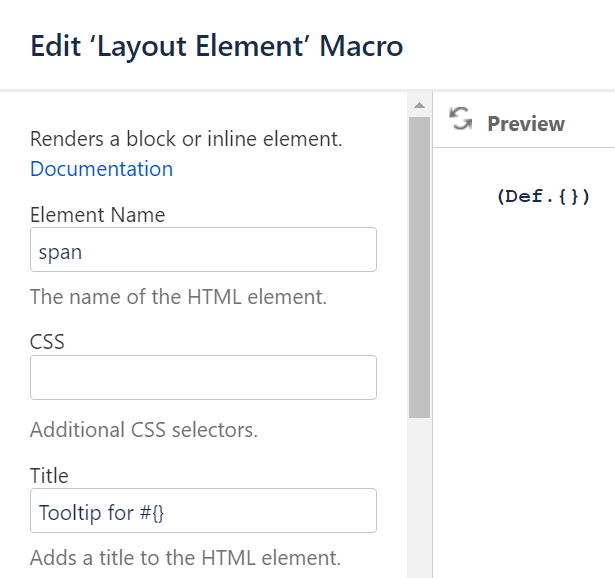Click the scrollbar up arrow
This screenshot has width=615, height=578.
[419, 105]
